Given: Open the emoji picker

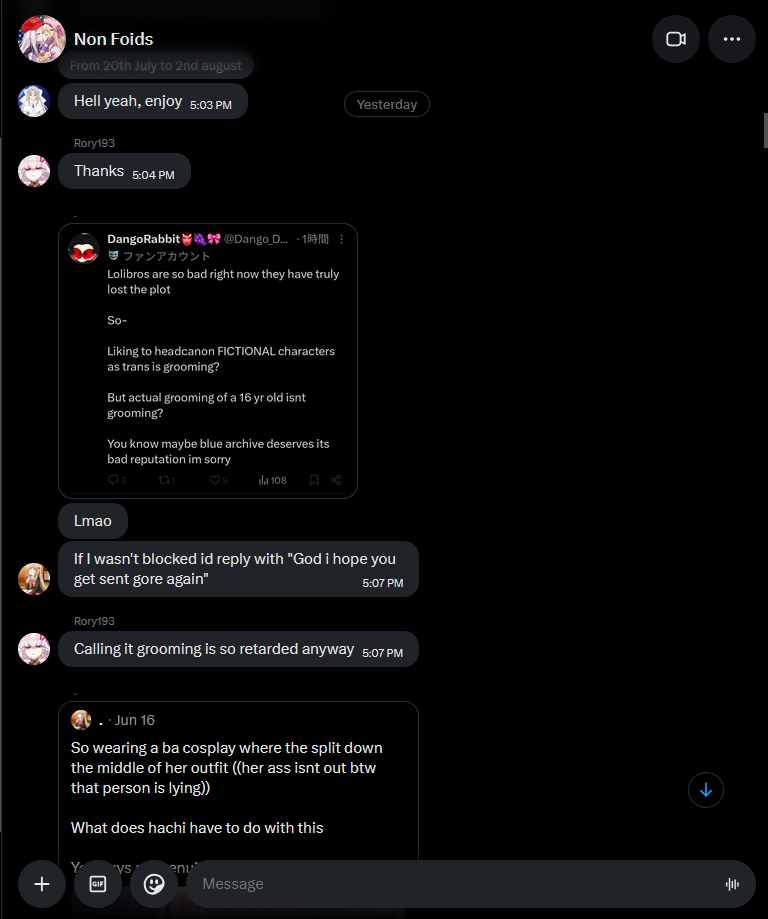Looking at the screenshot, I should pyautogui.click(x=154, y=884).
